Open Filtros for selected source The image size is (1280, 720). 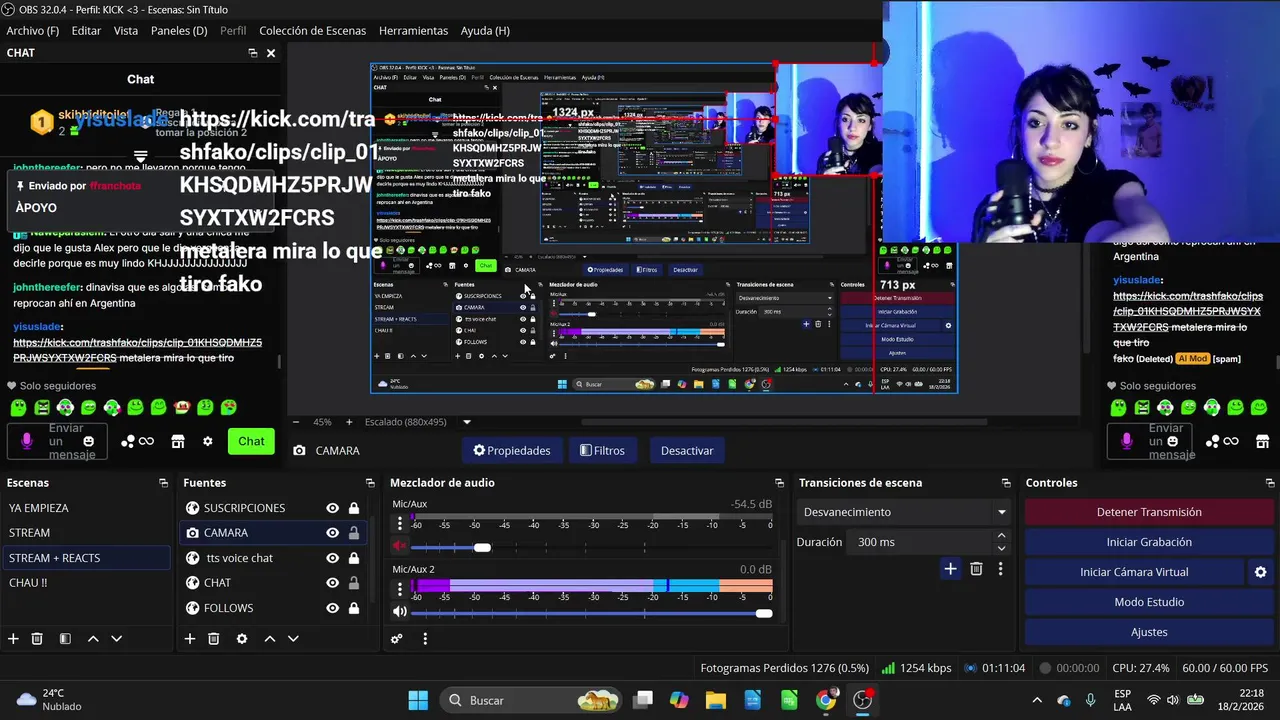602,451
